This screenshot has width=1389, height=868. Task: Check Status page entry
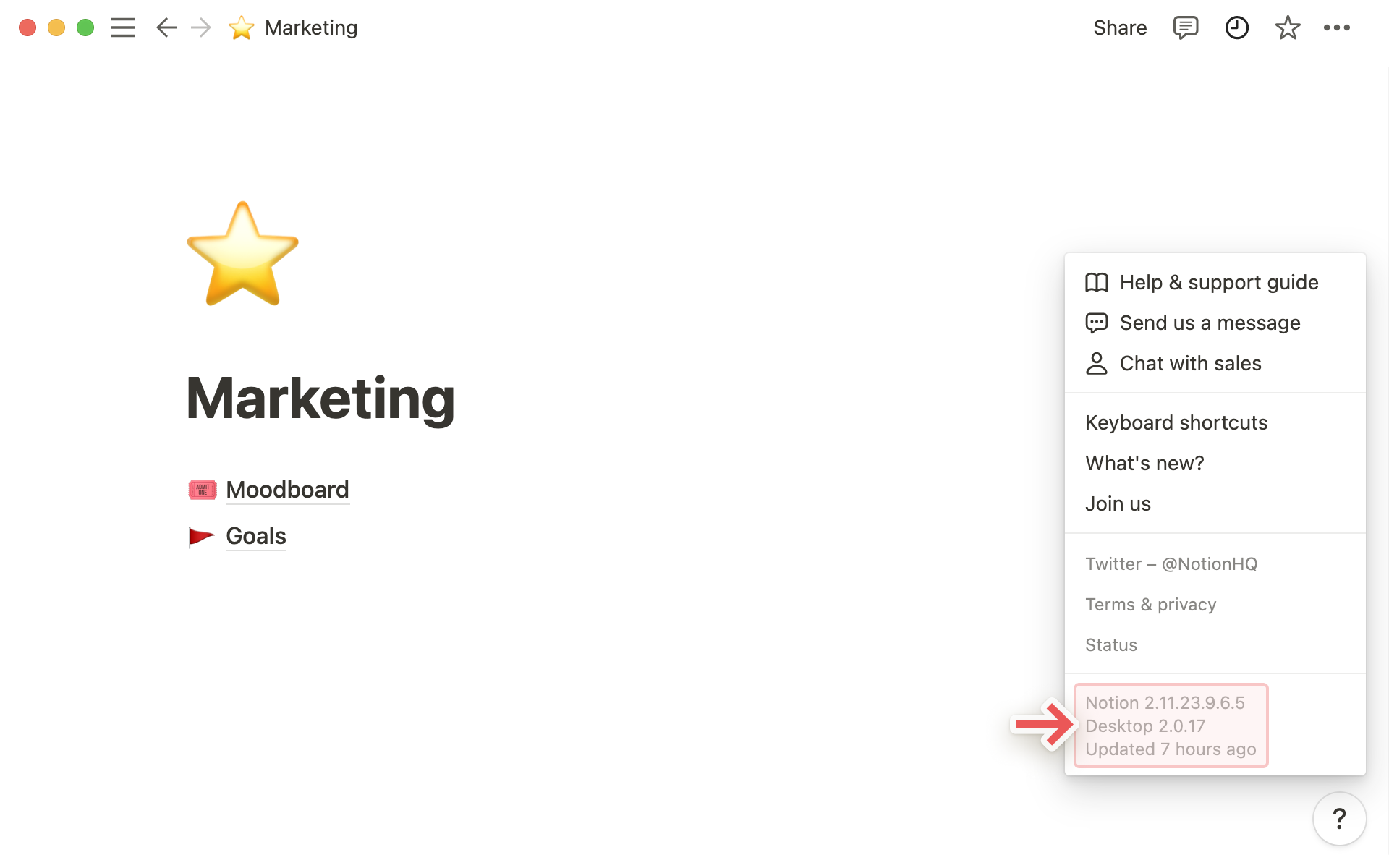coord(1111,644)
